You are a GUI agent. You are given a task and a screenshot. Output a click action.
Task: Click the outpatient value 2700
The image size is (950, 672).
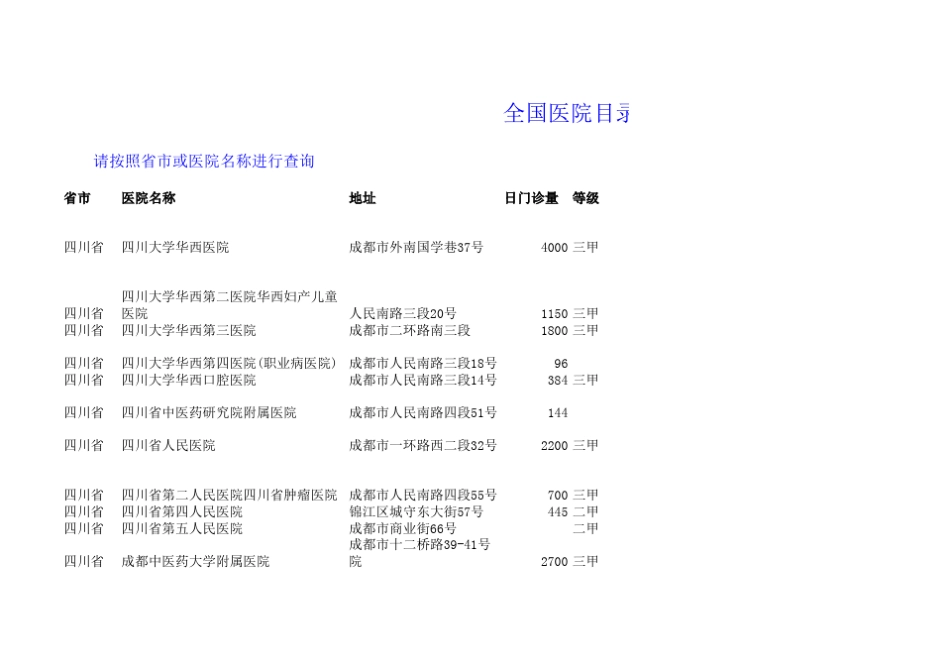(x=554, y=562)
